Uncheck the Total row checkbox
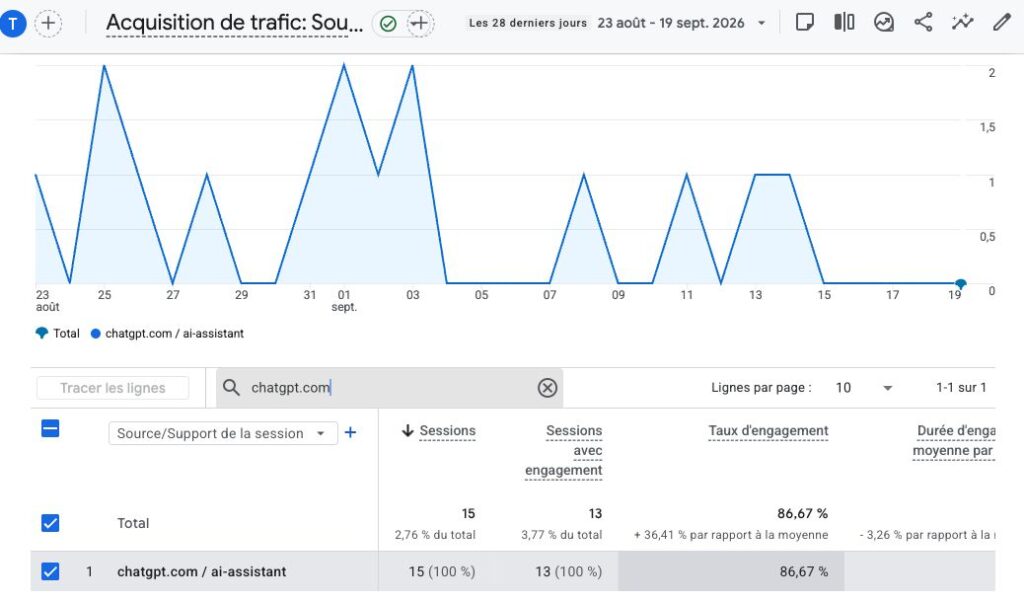 [50, 523]
